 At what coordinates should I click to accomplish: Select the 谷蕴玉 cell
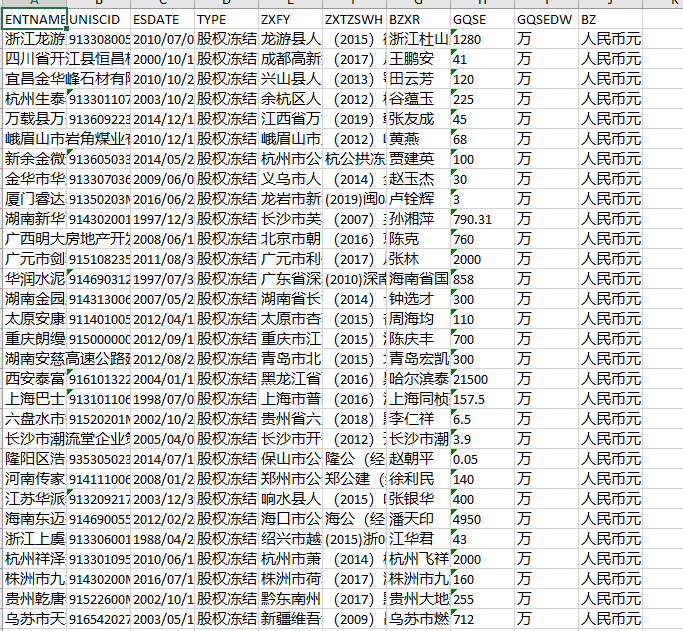(419, 99)
